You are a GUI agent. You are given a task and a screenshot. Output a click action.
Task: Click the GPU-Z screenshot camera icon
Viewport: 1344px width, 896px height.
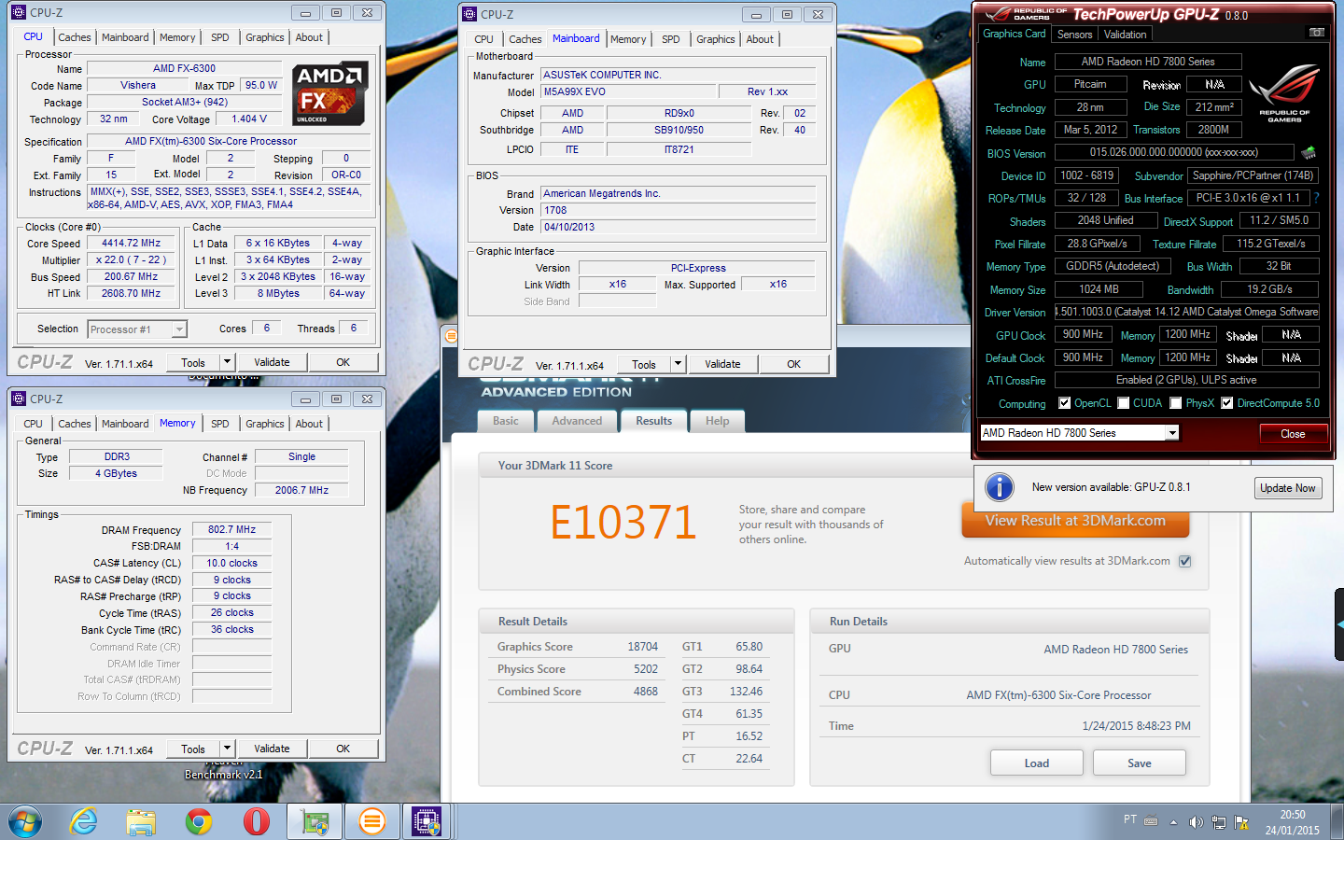pos(1316,33)
